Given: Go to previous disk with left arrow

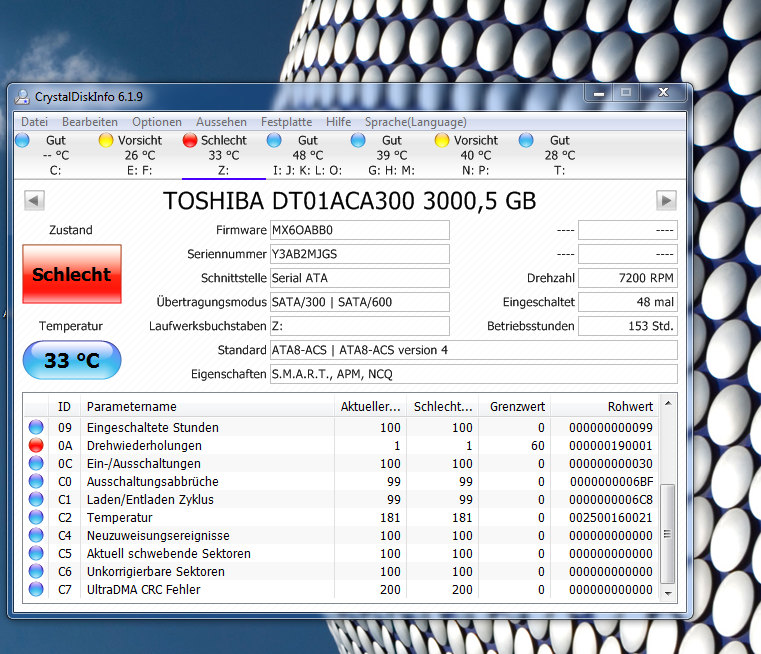Looking at the screenshot, I should point(34,200).
